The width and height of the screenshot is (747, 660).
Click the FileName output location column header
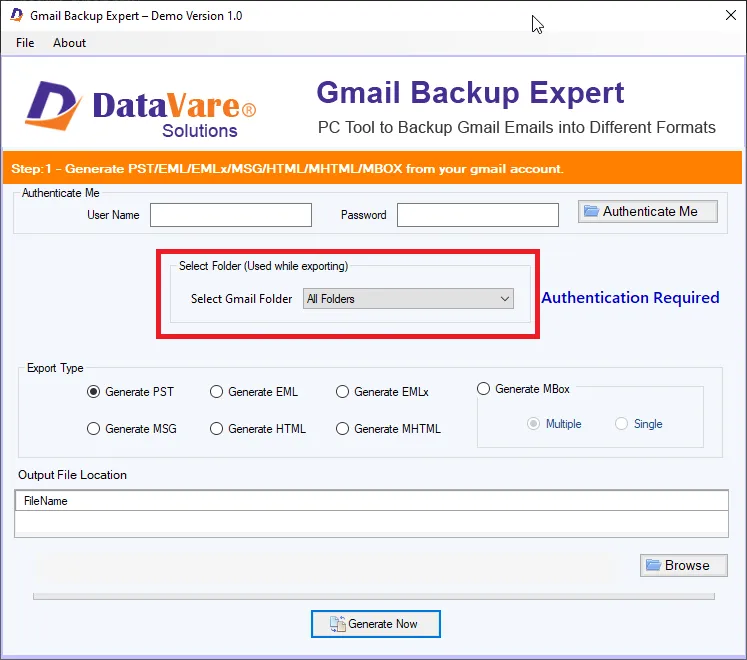(x=372, y=501)
